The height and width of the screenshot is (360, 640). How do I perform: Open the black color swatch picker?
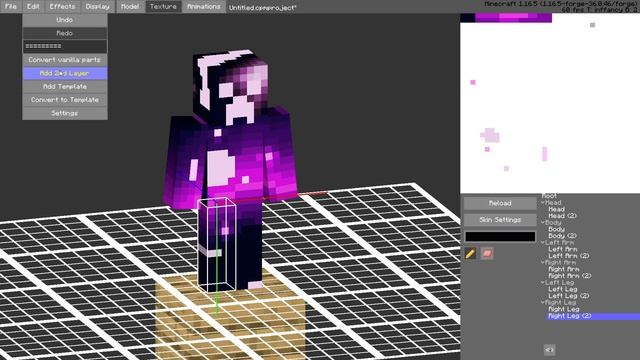click(x=500, y=236)
